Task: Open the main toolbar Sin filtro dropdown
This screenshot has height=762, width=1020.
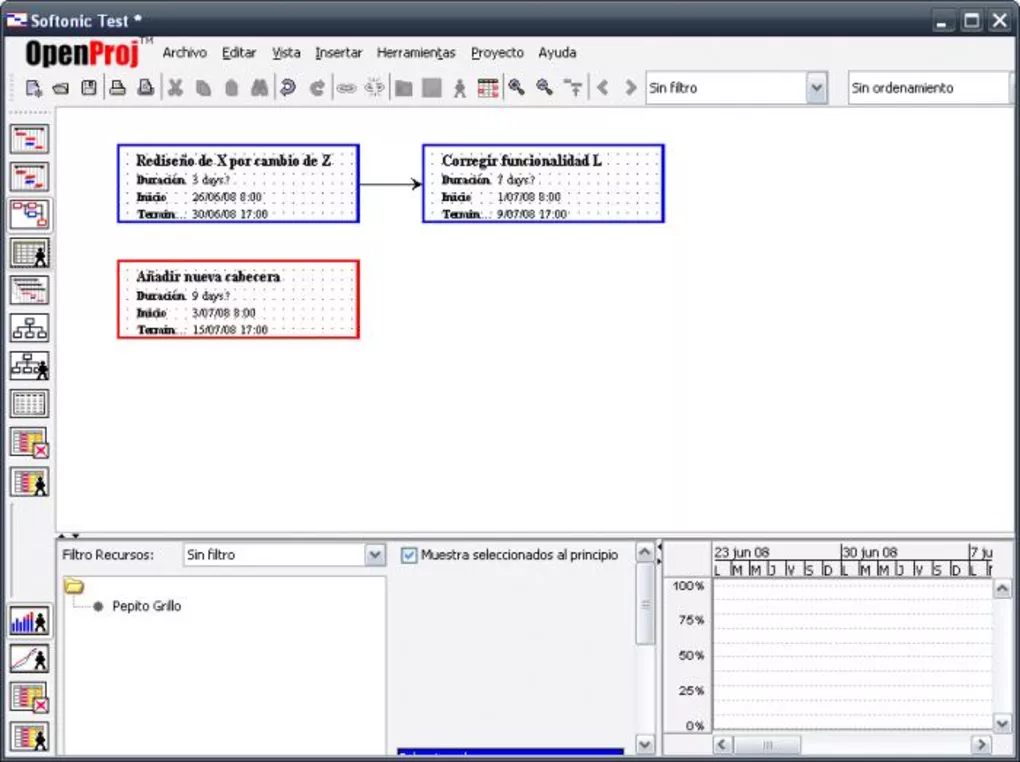Action: (x=816, y=88)
